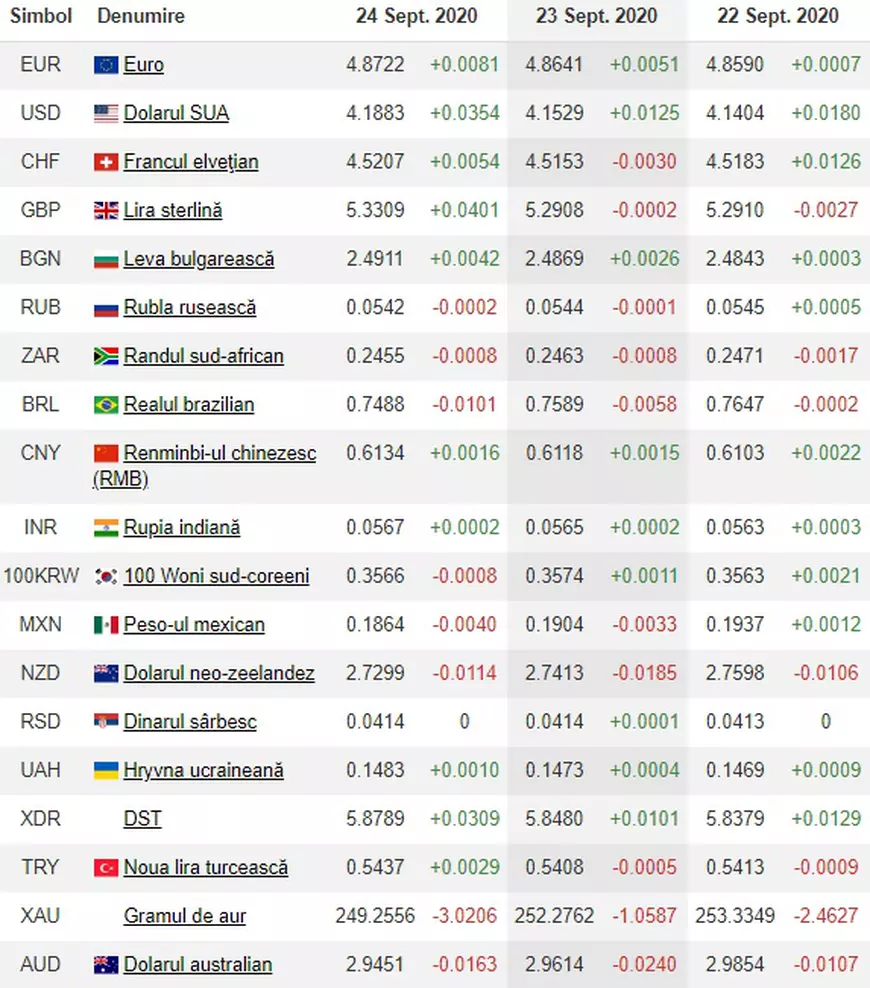Select the 23 Sept. 2020 column header

pyautogui.click(x=596, y=16)
